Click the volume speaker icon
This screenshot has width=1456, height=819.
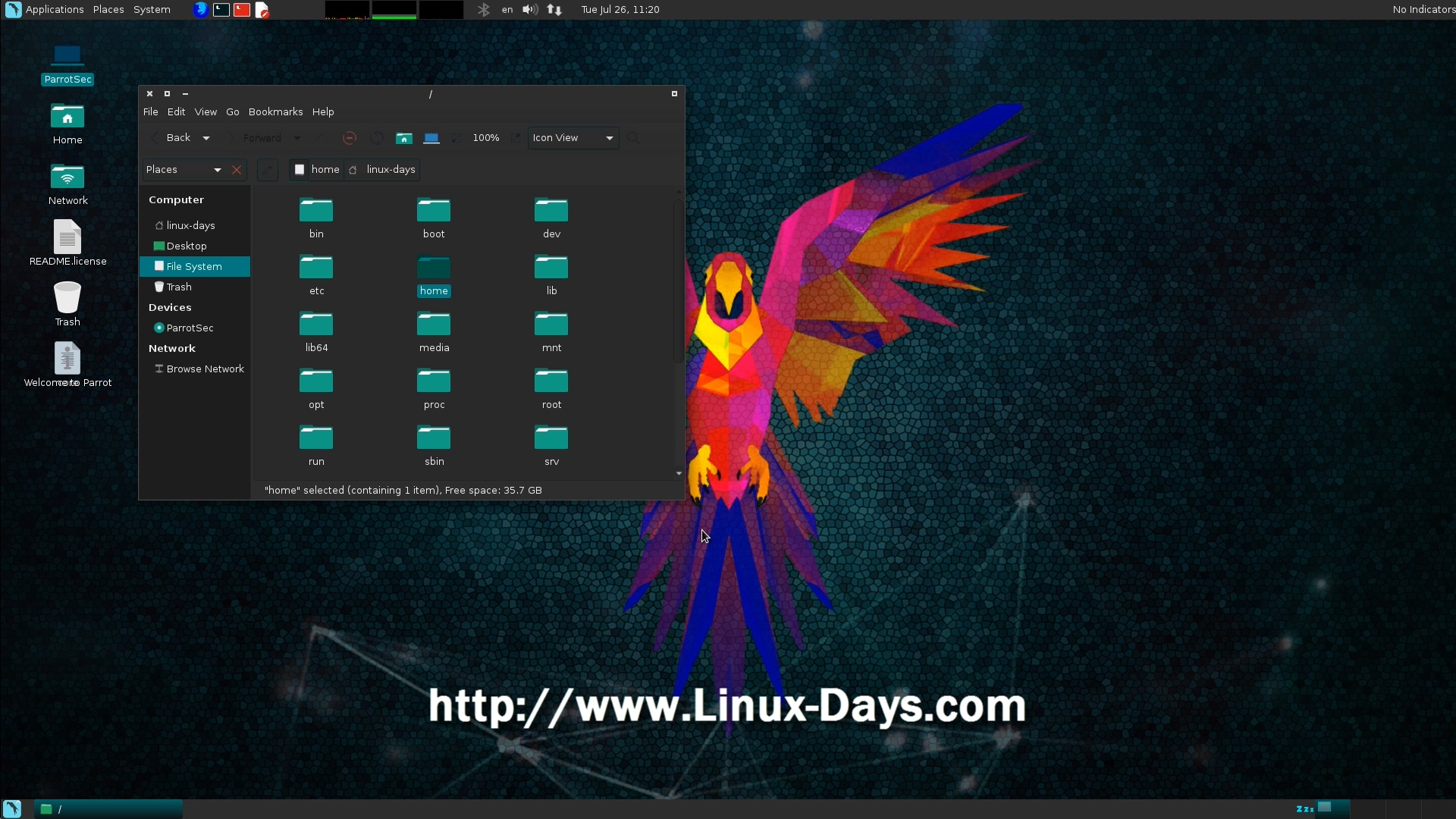tap(530, 10)
